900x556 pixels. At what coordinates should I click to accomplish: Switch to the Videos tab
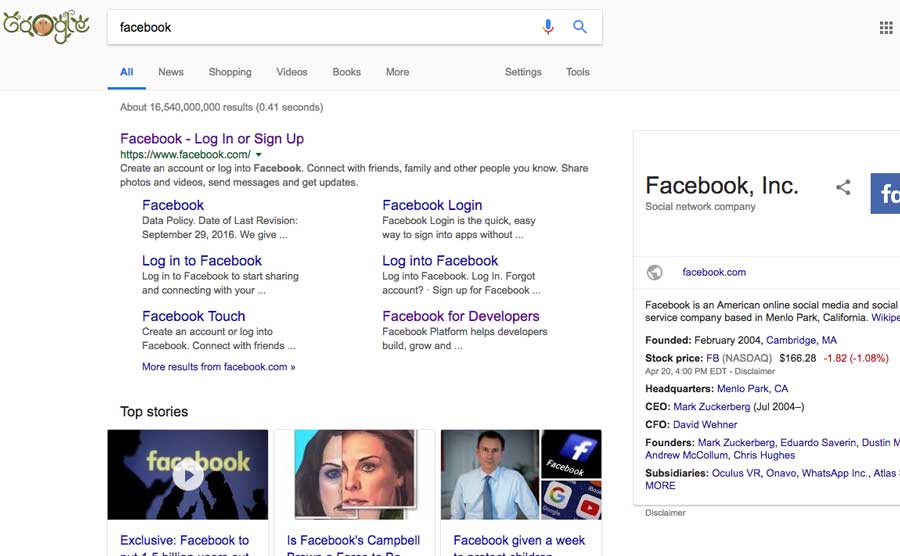coord(292,72)
